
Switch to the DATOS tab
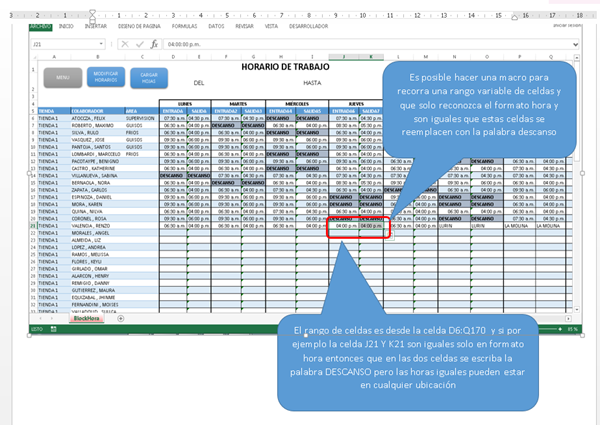tap(216, 26)
